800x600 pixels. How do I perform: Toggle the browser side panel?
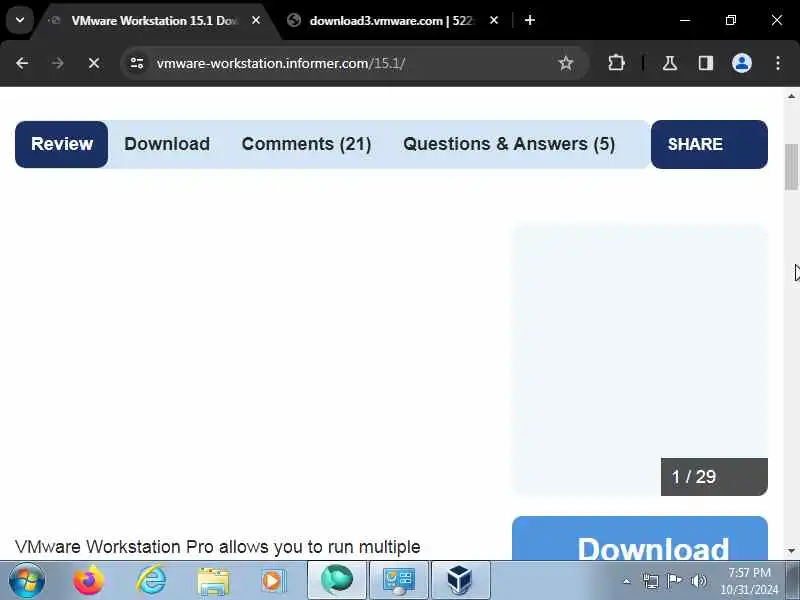706,63
